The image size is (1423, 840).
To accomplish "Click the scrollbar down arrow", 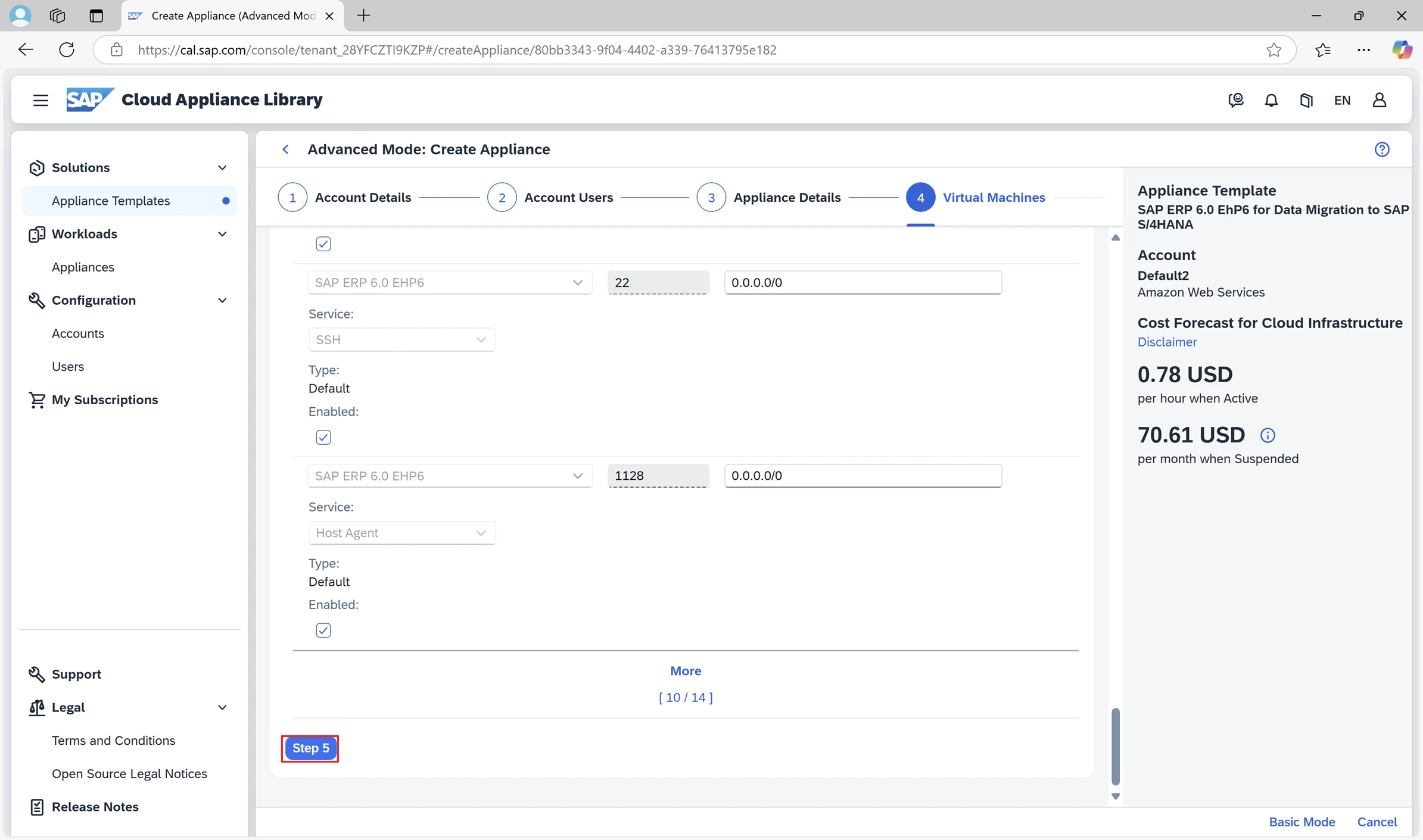I will (1116, 797).
